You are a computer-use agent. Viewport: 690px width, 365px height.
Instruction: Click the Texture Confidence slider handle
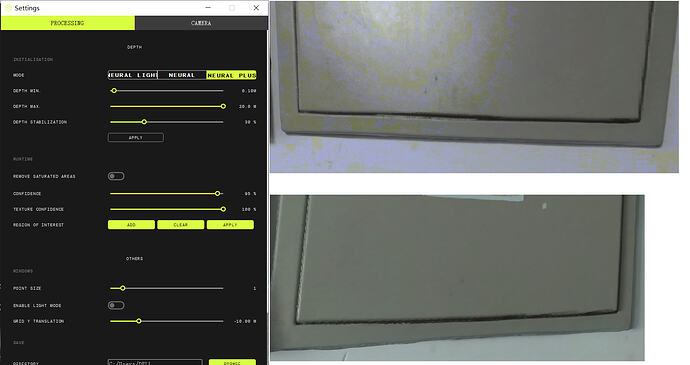click(223, 209)
